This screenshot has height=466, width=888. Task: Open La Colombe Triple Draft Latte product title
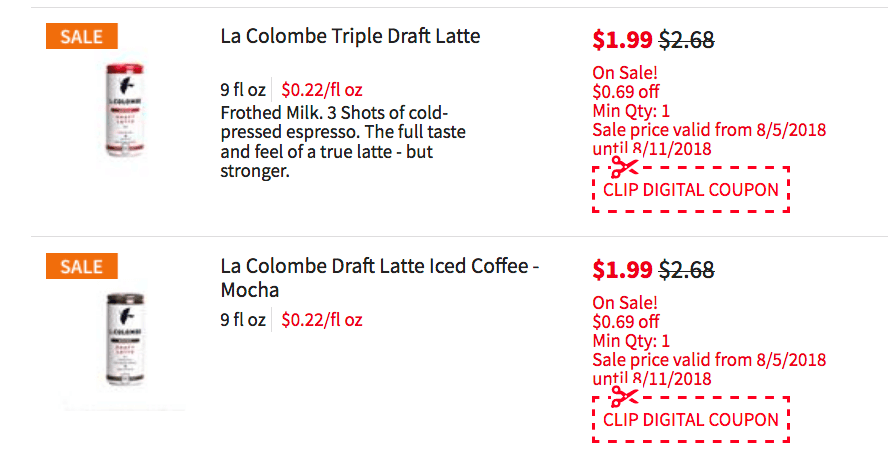[350, 36]
